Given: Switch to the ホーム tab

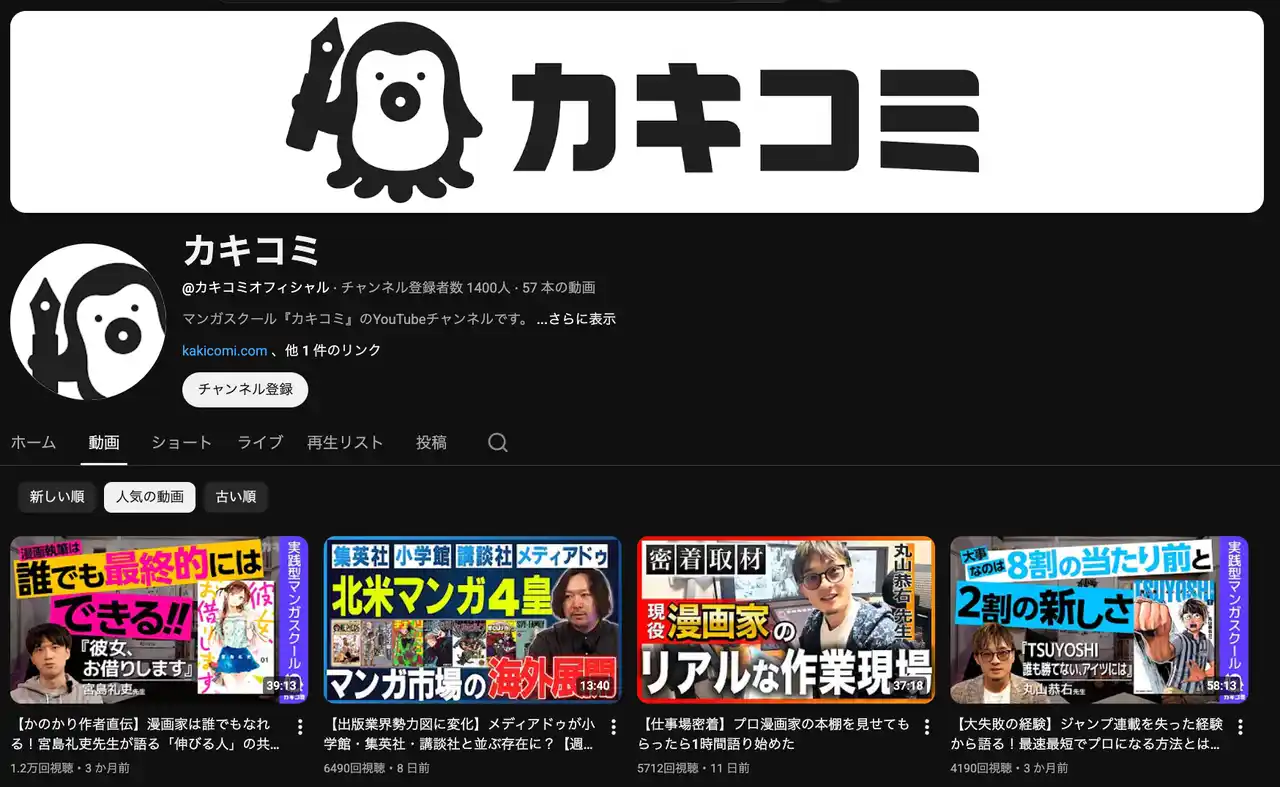Looking at the screenshot, I should (x=33, y=443).
